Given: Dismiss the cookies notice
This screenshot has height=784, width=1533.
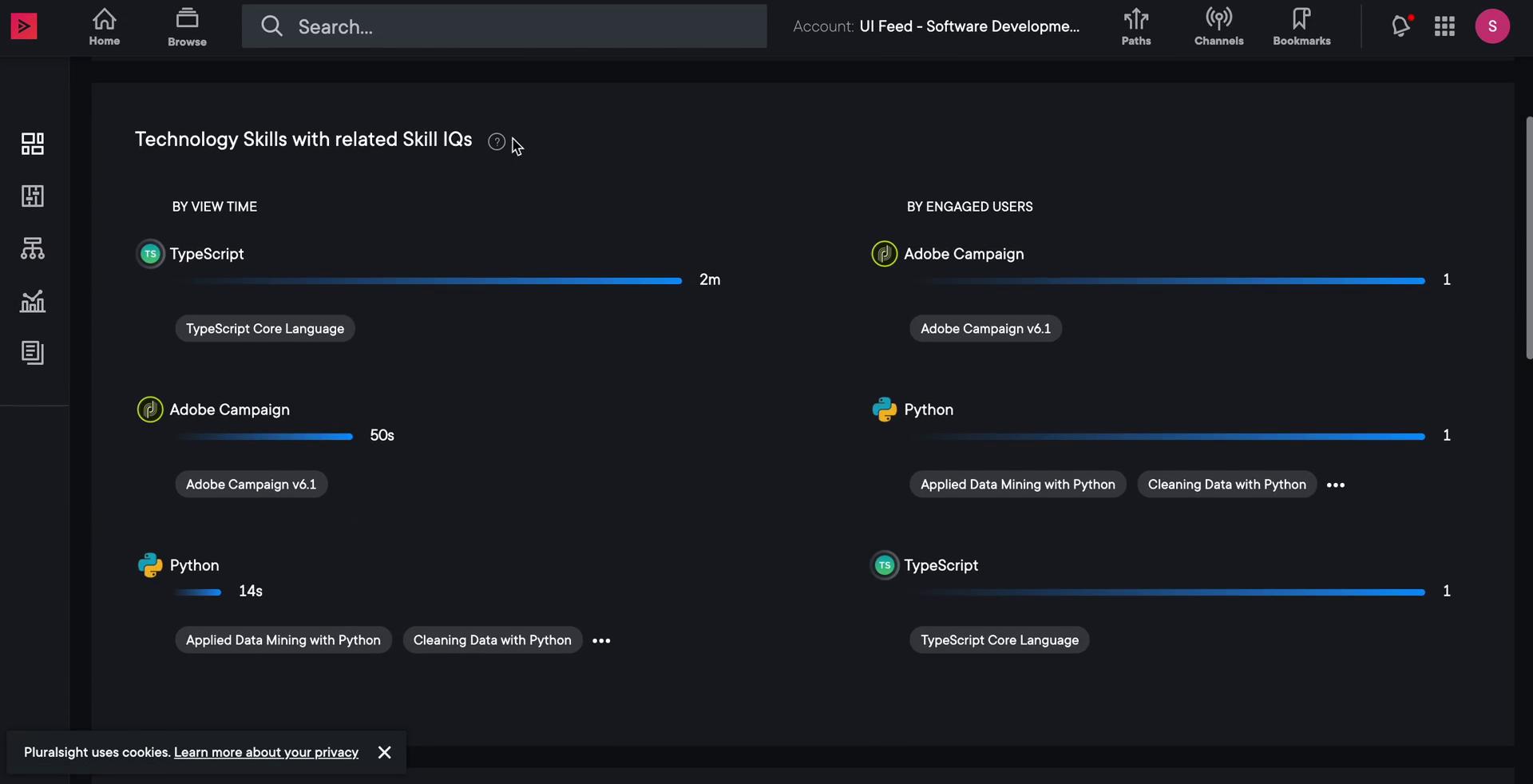Looking at the screenshot, I should tap(385, 752).
